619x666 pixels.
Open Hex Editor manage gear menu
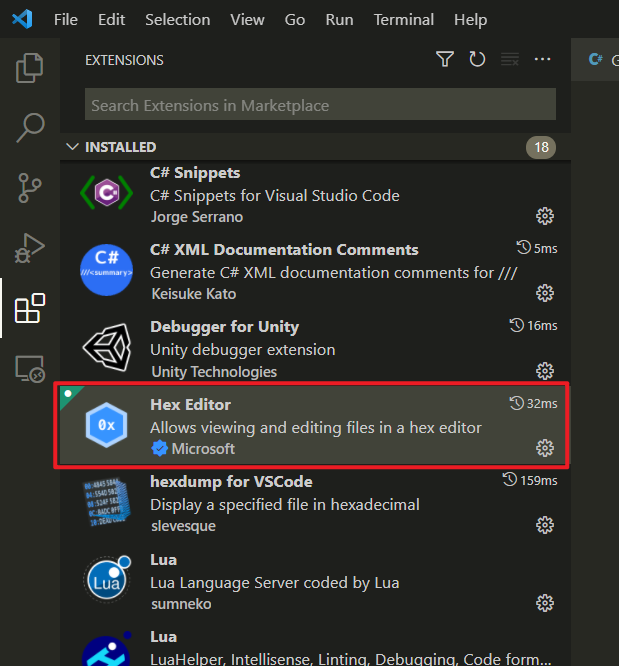click(x=545, y=448)
